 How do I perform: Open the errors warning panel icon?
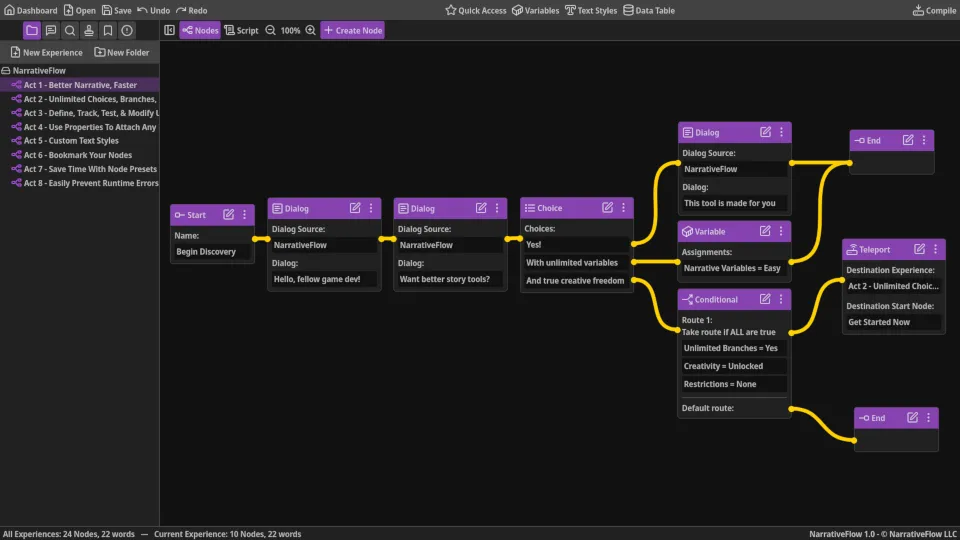pyautogui.click(x=127, y=30)
